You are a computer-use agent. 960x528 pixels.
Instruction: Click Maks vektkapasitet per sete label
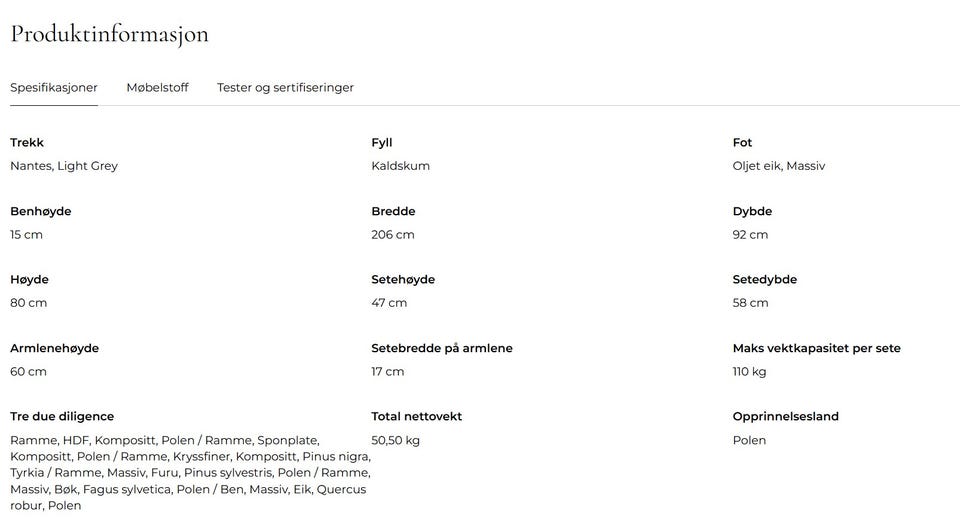817,348
